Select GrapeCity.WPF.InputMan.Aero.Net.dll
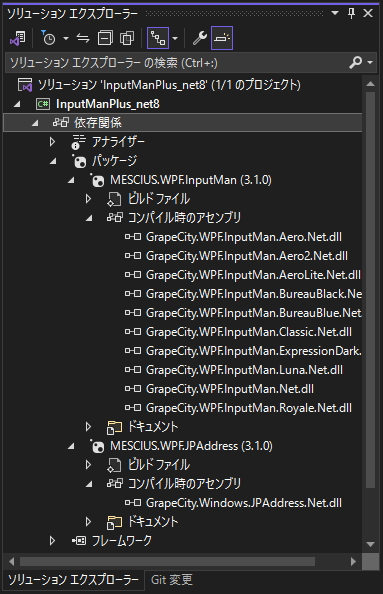The image size is (383, 594). tap(244, 237)
